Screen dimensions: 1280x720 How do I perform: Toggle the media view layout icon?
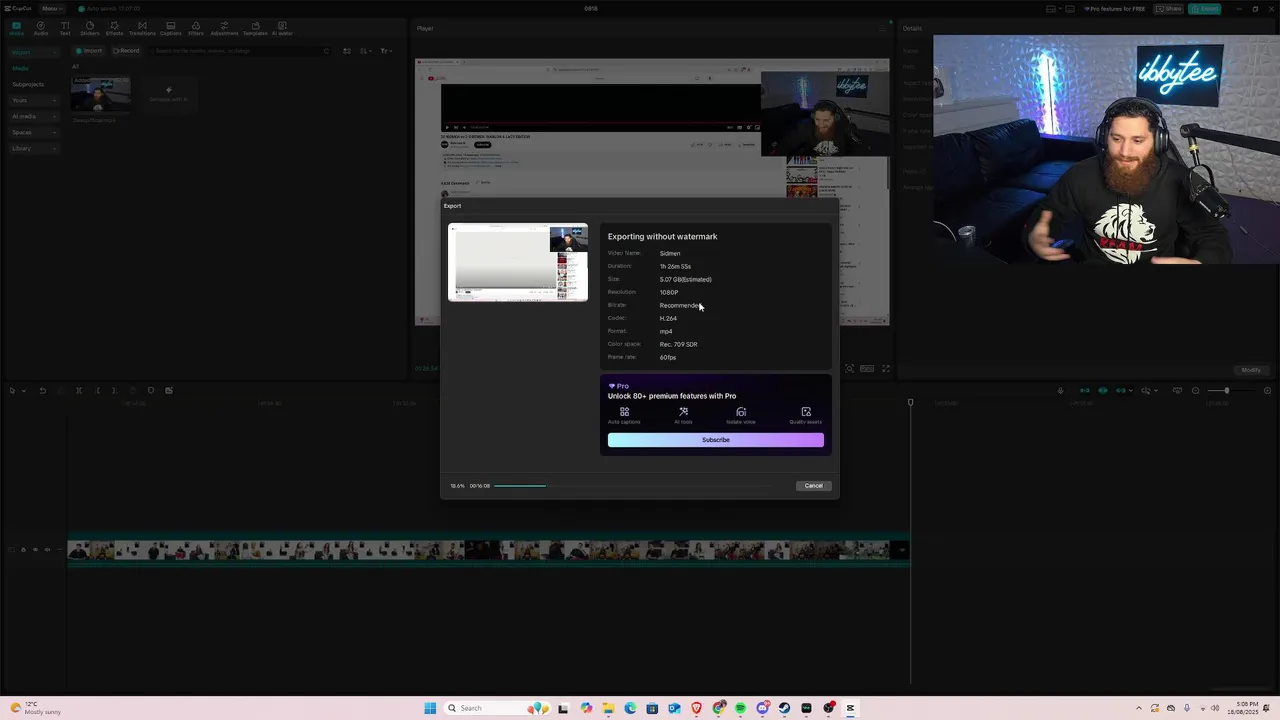[x=347, y=51]
